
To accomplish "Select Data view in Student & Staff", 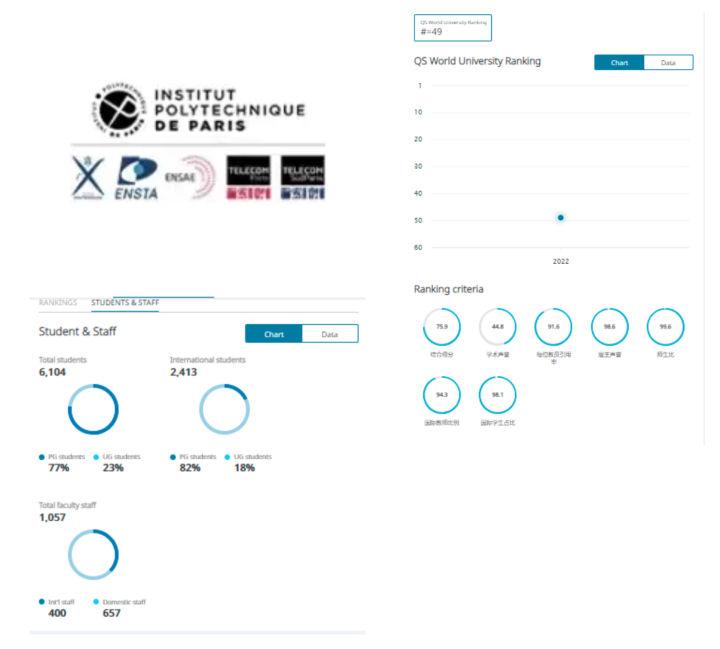I will coord(330,334).
